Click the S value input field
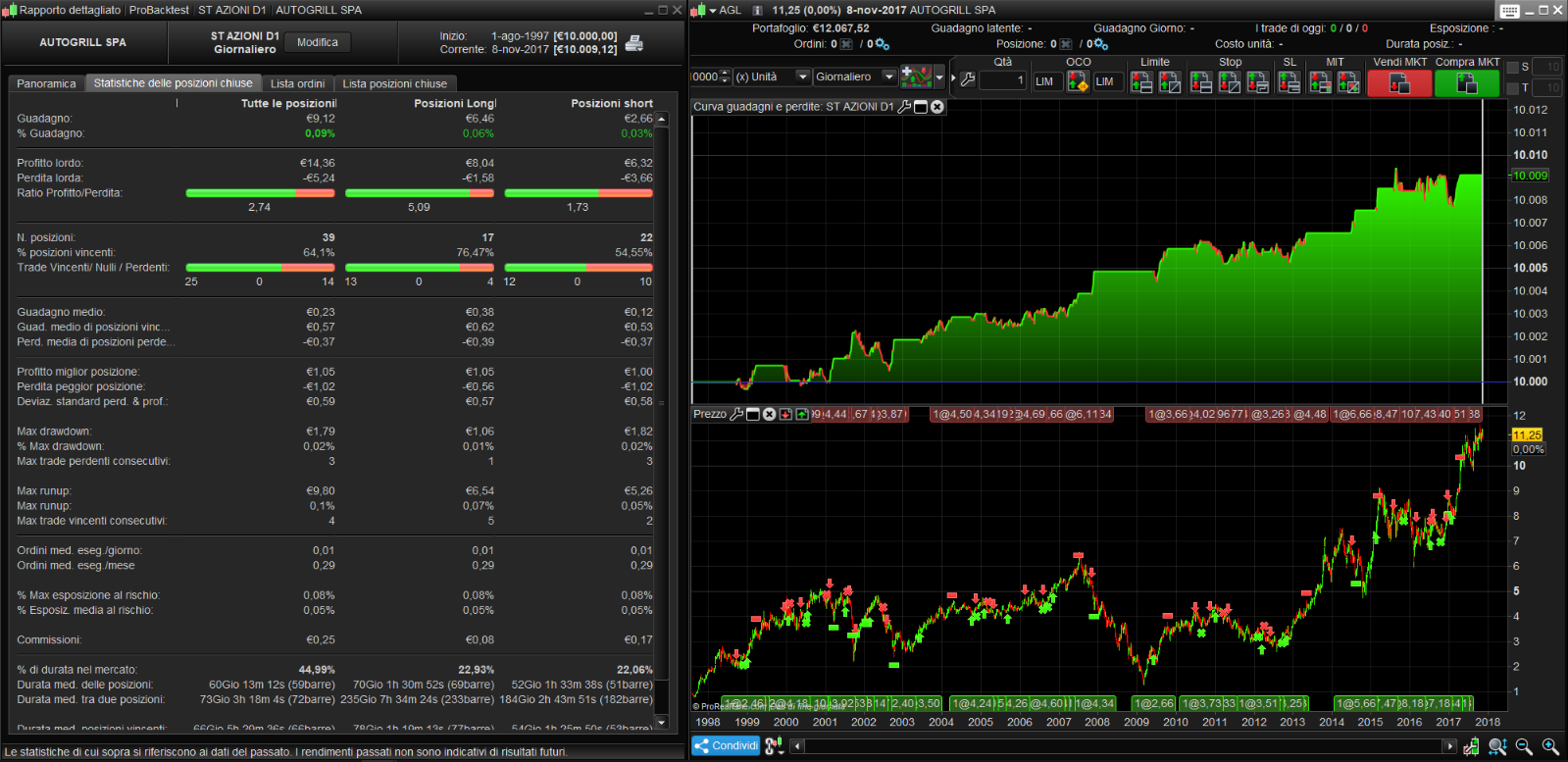Screen dimensions: 1568x762 [x=1547, y=67]
